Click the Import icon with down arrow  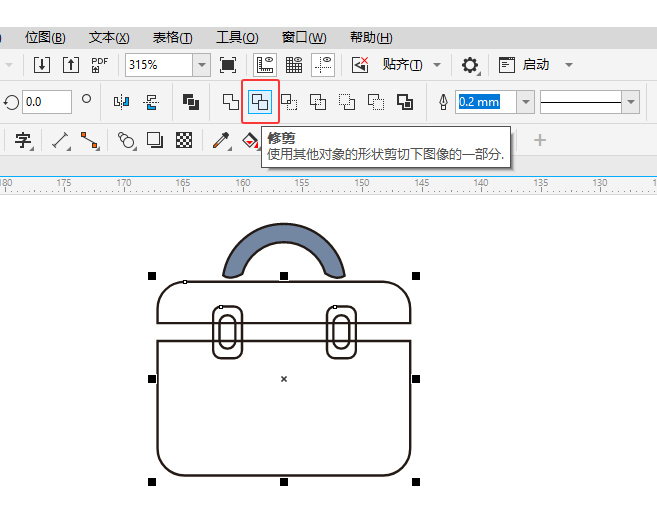[x=41, y=65]
